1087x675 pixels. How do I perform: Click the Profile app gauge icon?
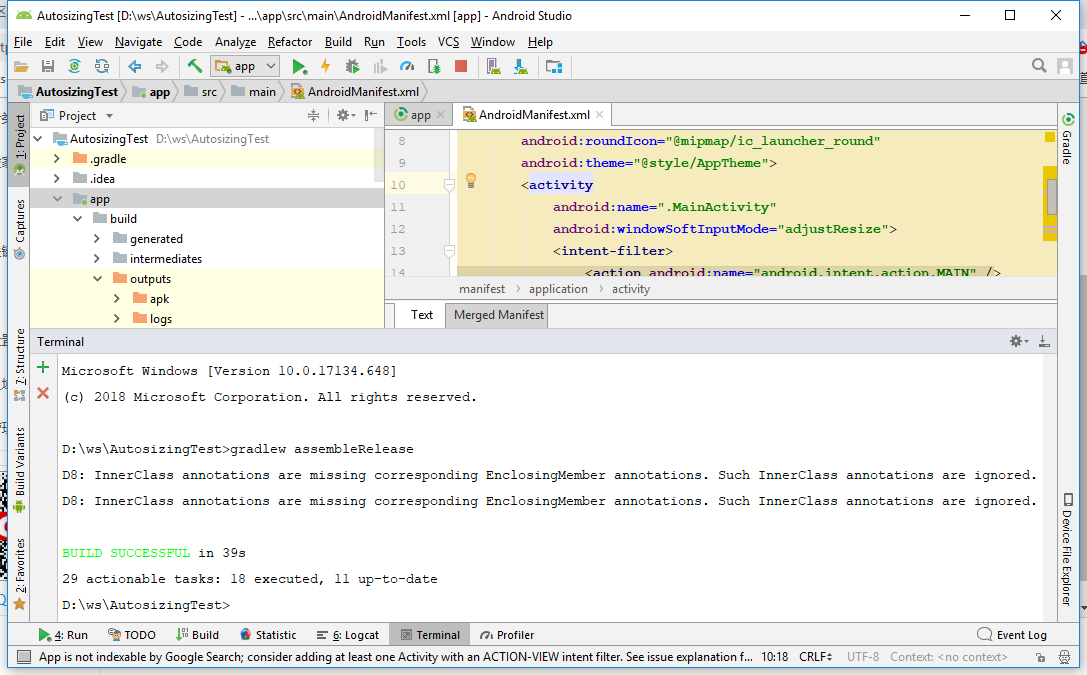tap(407, 67)
